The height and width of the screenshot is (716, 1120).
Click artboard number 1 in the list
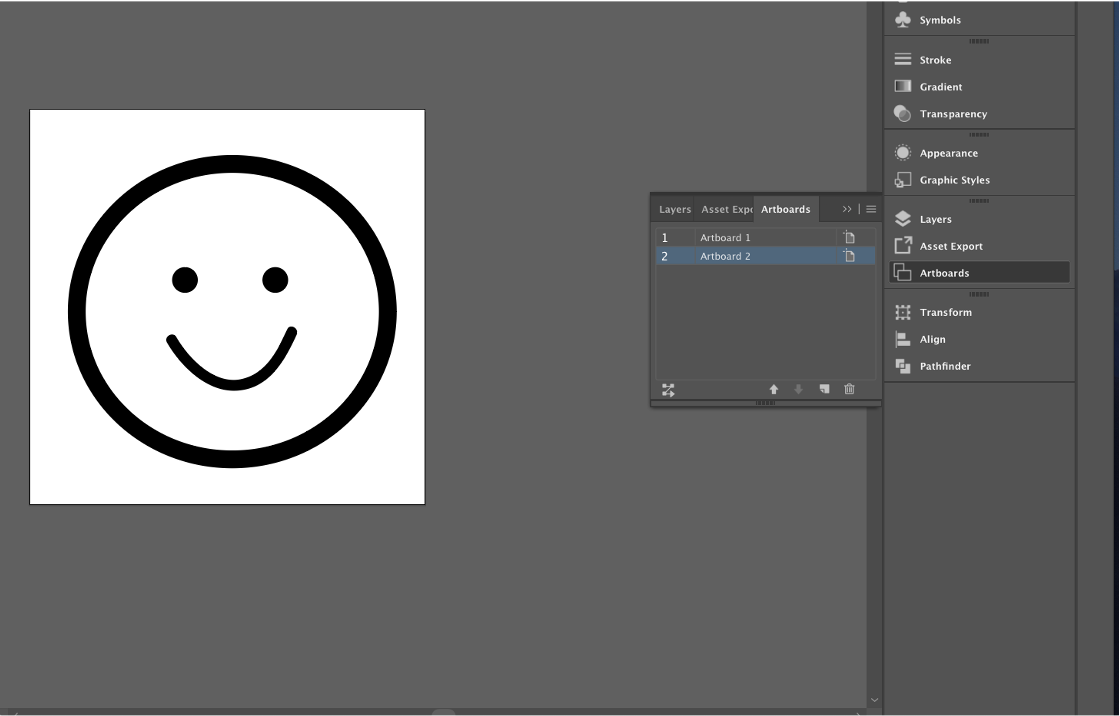pyautogui.click(x=665, y=238)
